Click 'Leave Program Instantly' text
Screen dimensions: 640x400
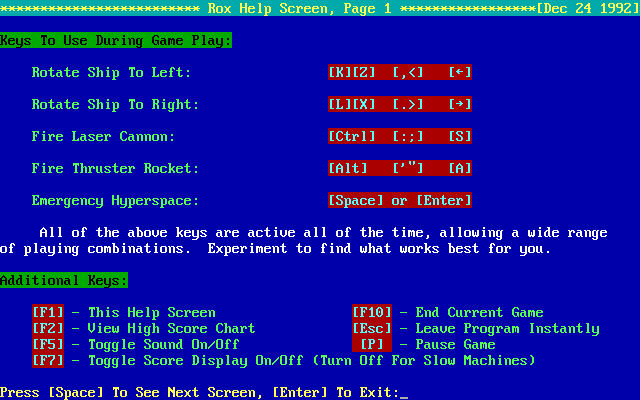(507, 329)
